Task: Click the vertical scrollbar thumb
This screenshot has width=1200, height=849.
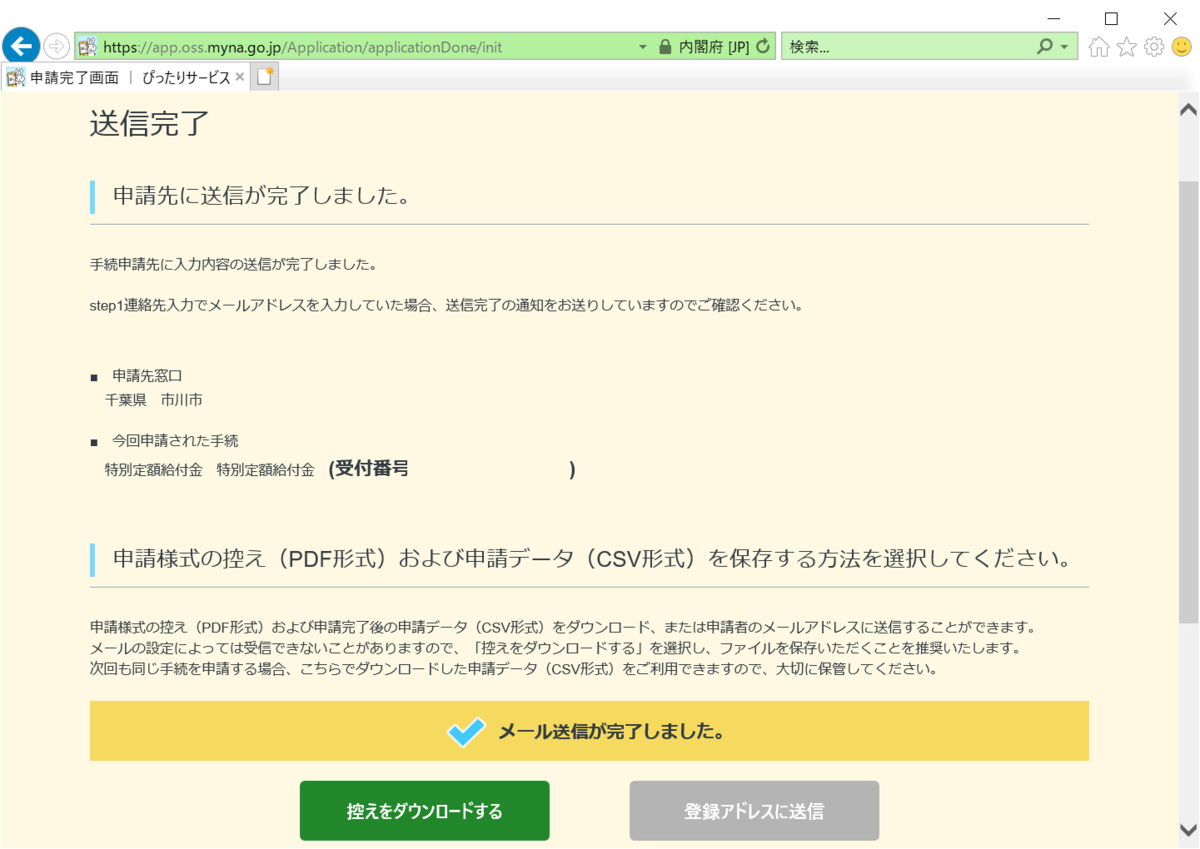Action: (1188, 402)
